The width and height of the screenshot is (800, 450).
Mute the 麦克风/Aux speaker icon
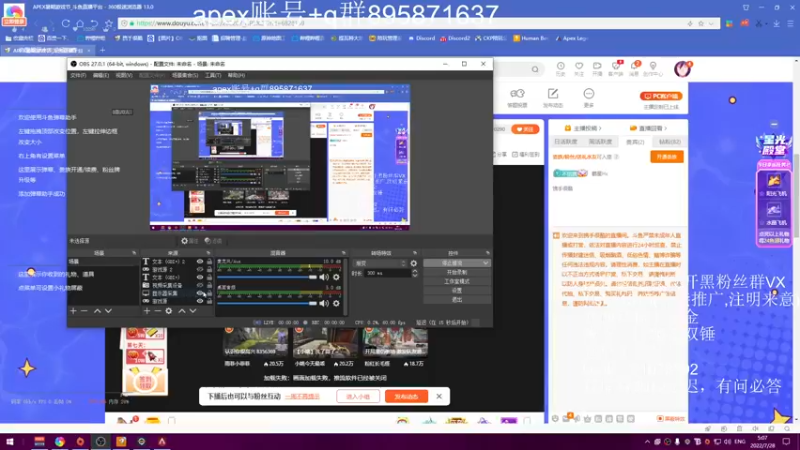click(x=324, y=277)
